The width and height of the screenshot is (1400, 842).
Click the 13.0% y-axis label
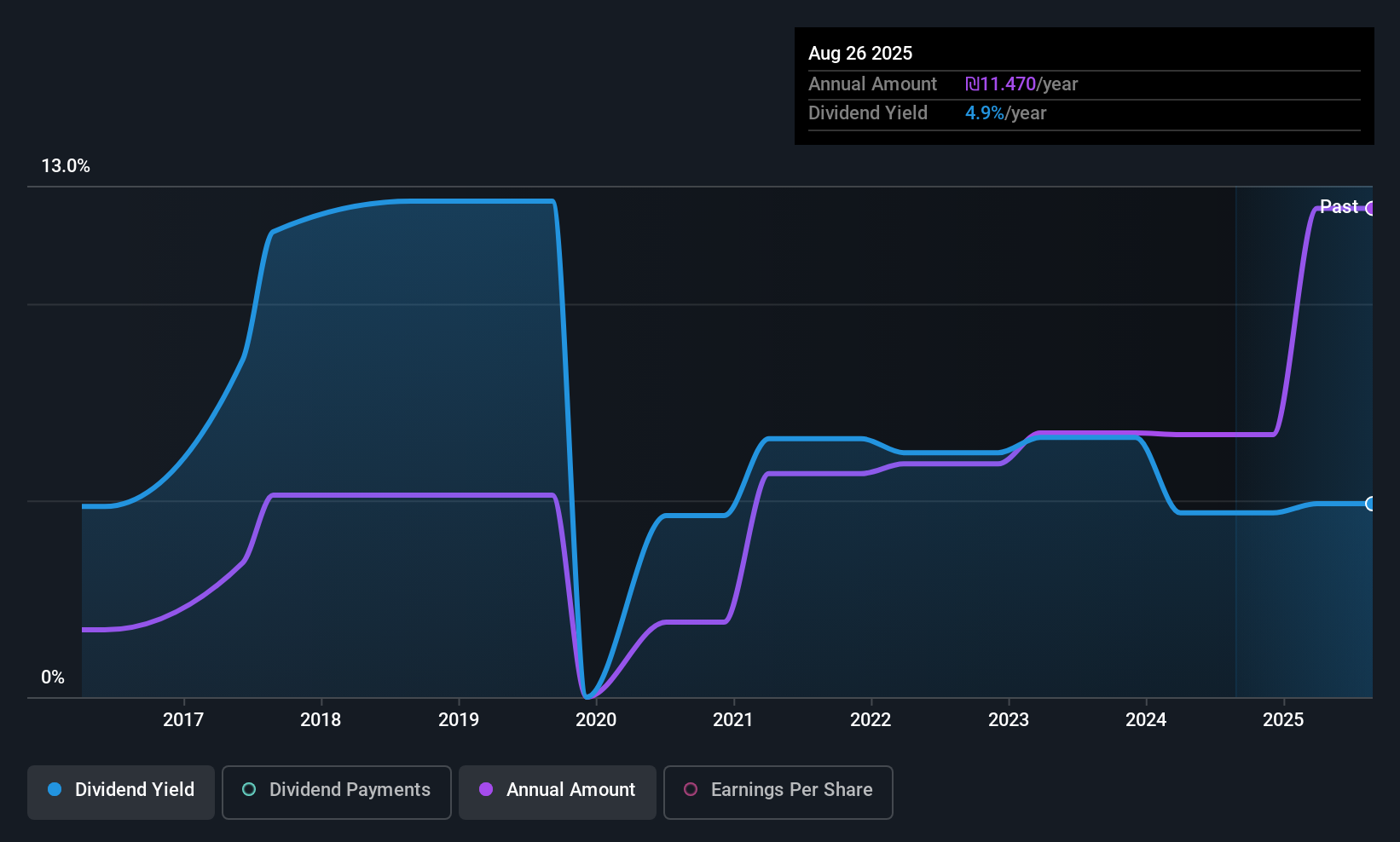point(66,166)
